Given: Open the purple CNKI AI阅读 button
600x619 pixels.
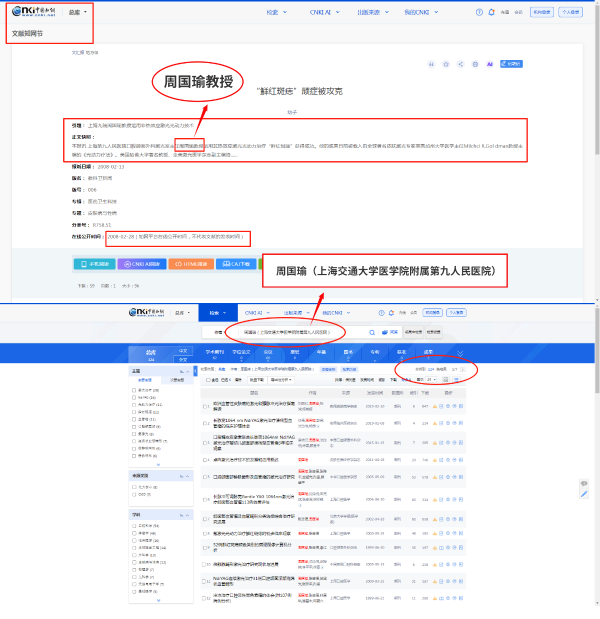Looking at the screenshot, I should click(141, 265).
